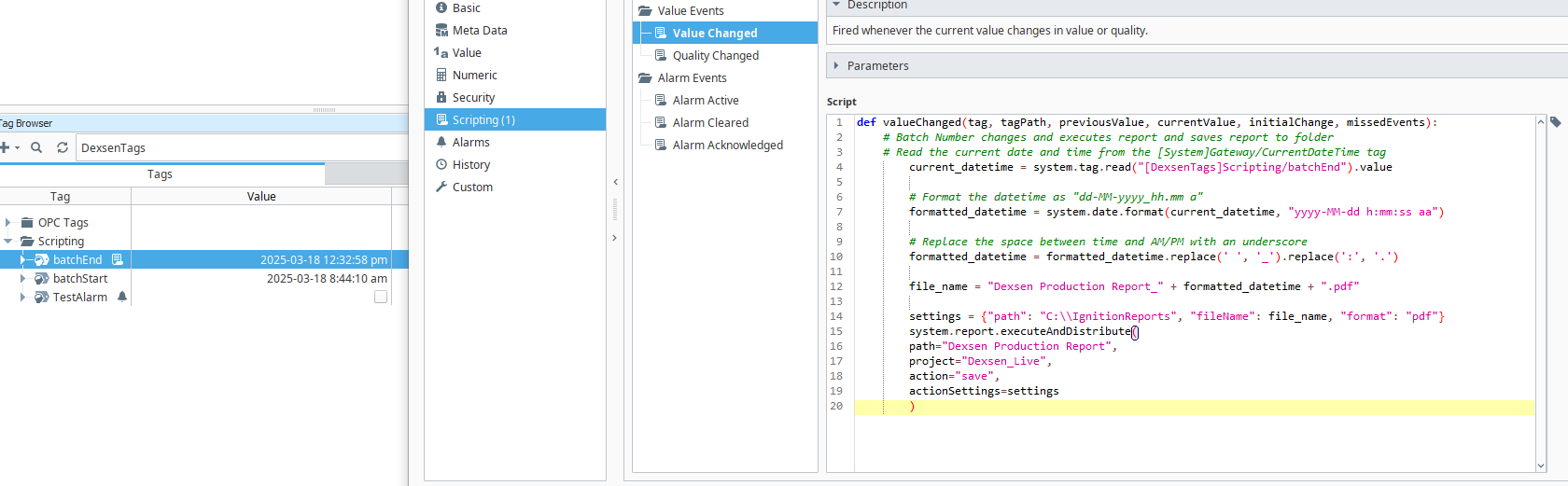
Task: Select the Alarm Acknowledged event
Action: (x=727, y=146)
